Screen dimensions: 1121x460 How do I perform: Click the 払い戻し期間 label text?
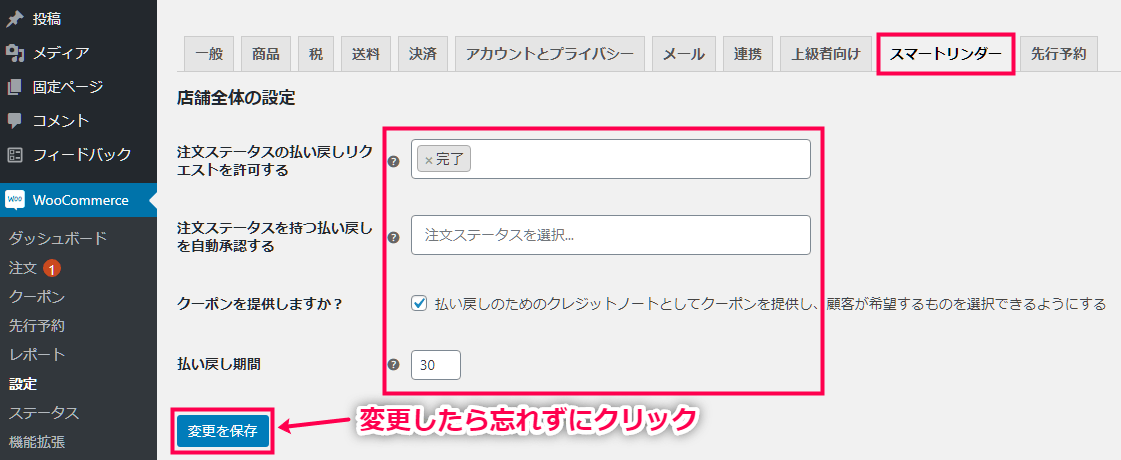click(218, 363)
